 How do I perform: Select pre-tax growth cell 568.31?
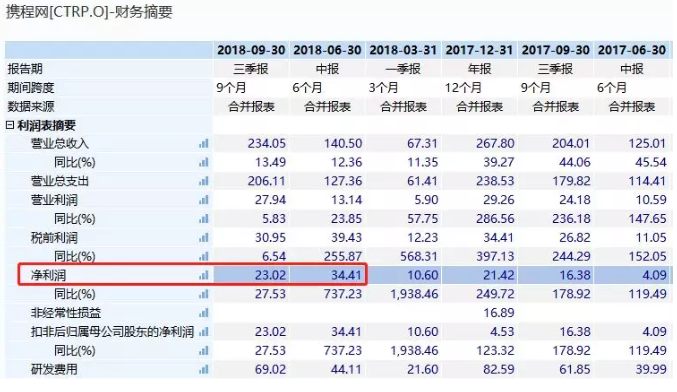419,256
